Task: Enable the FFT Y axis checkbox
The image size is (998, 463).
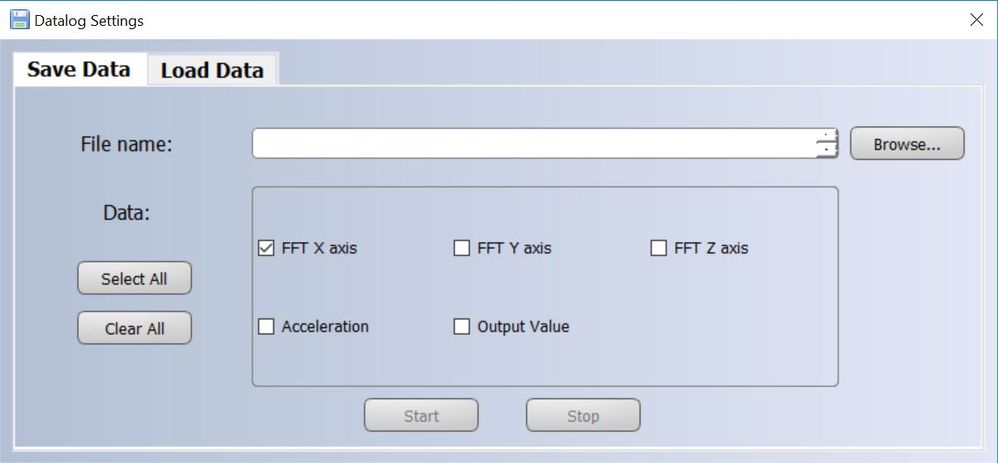Action: pos(461,248)
